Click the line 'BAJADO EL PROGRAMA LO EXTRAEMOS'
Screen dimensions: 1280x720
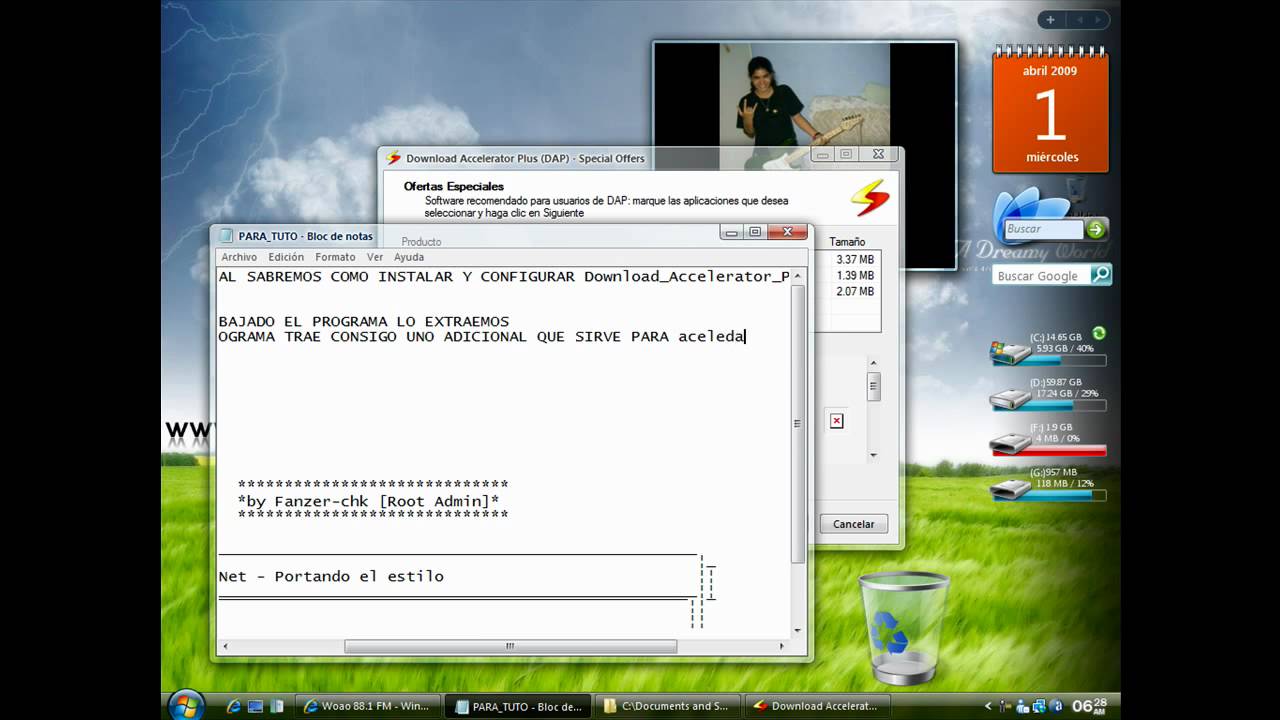pos(364,321)
